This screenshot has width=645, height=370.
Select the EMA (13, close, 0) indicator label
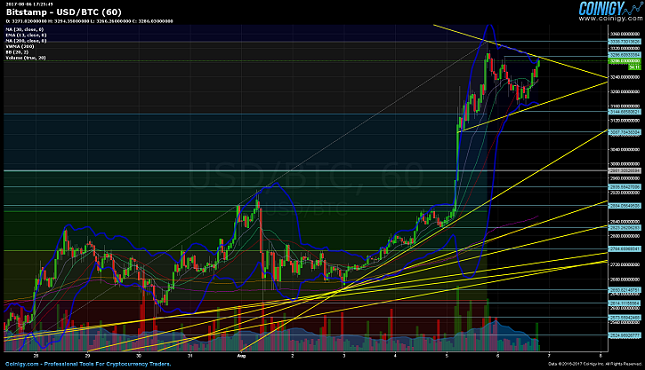point(26,35)
